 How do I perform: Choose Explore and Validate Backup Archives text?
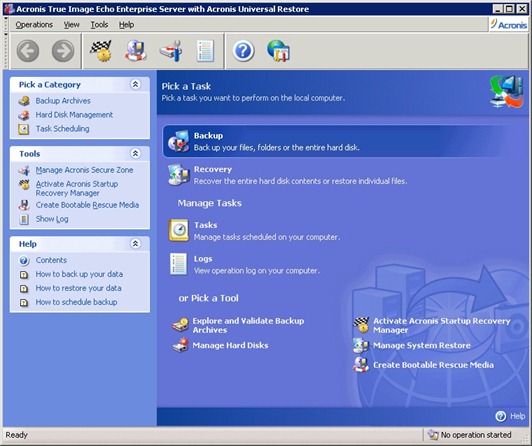pos(248,325)
